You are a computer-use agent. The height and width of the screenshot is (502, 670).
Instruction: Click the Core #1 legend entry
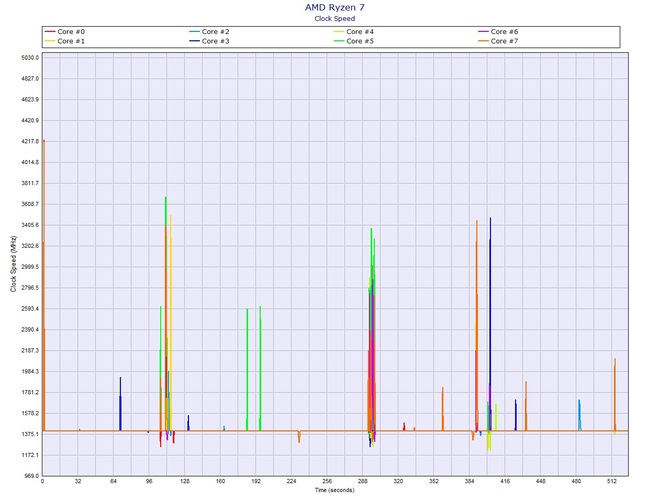[65, 41]
